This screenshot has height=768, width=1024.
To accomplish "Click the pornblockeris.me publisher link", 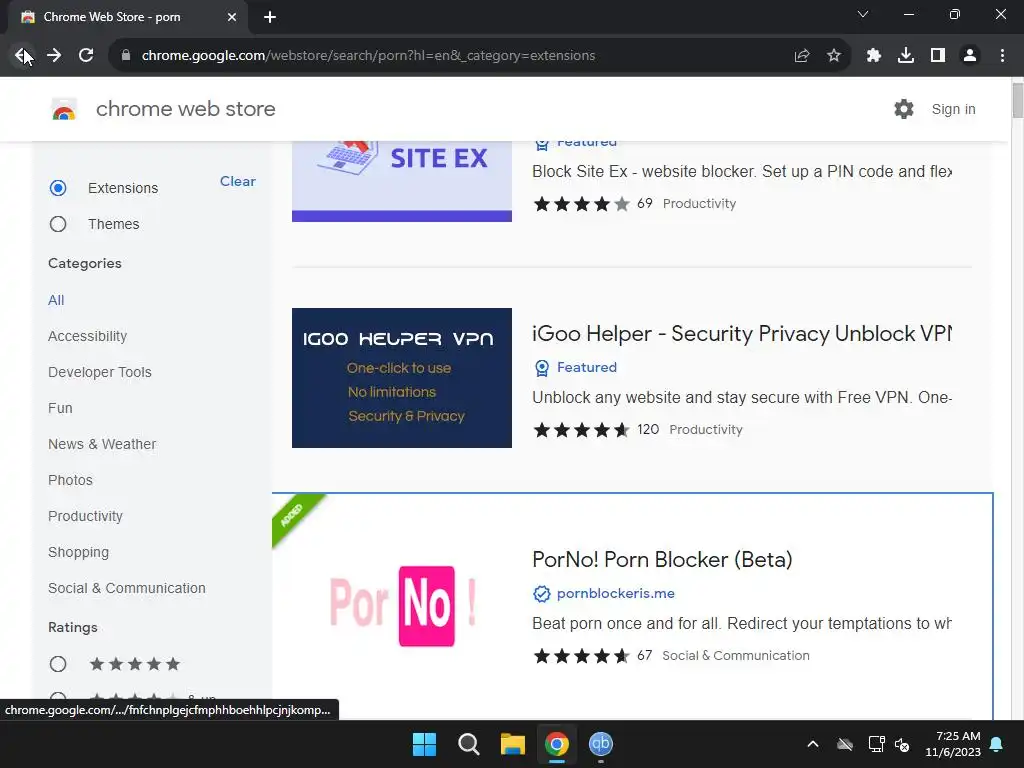I will tap(616, 594).
